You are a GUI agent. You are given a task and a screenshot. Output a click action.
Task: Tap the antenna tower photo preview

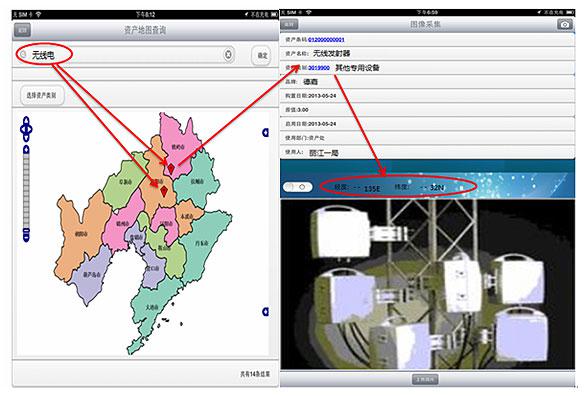(x=427, y=284)
